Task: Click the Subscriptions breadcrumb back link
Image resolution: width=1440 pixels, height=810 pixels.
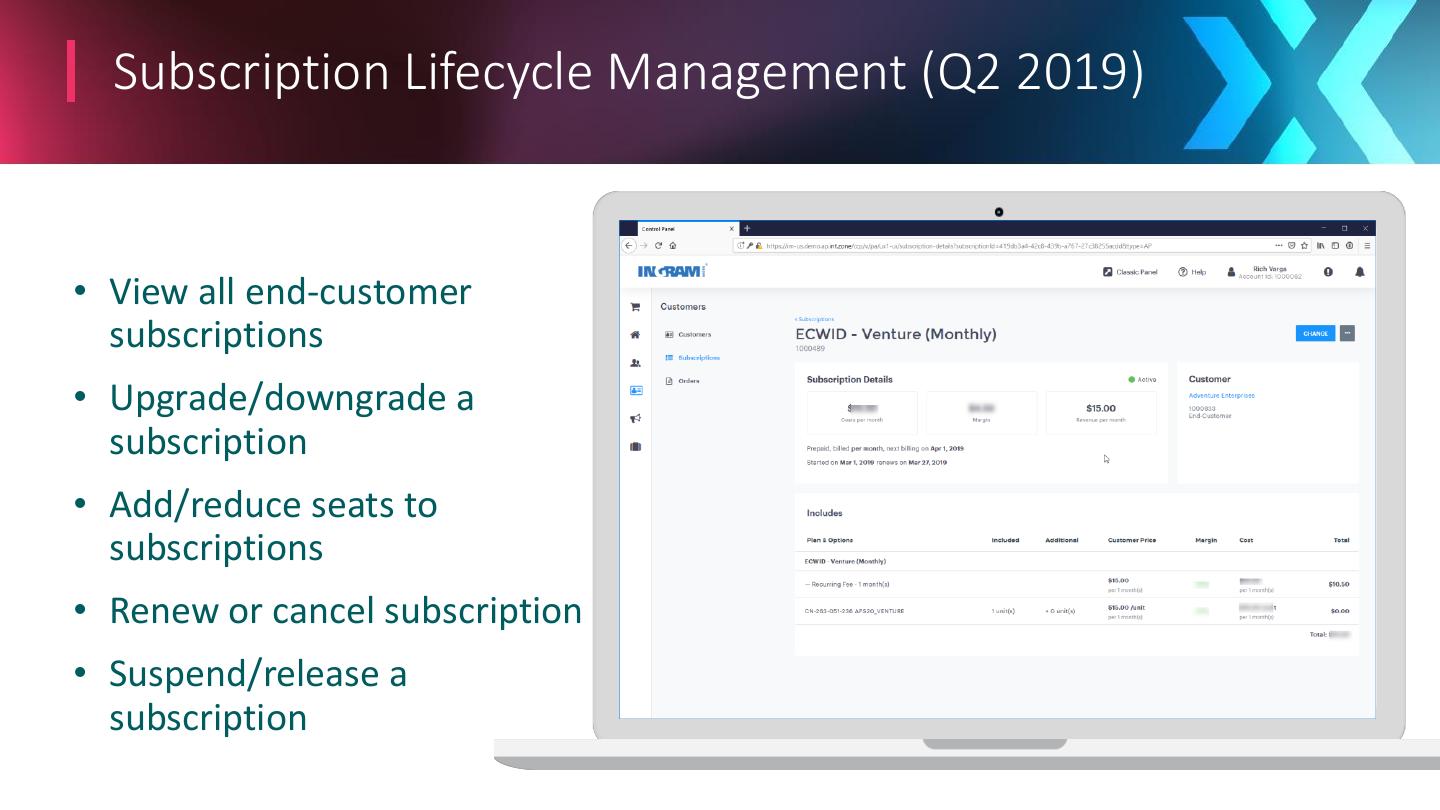Action: point(815,319)
